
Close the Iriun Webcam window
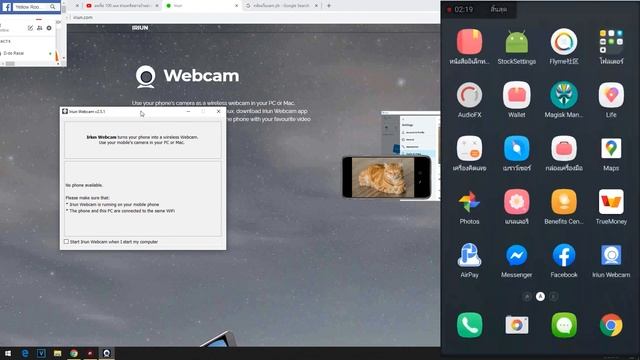(x=218, y=111)
